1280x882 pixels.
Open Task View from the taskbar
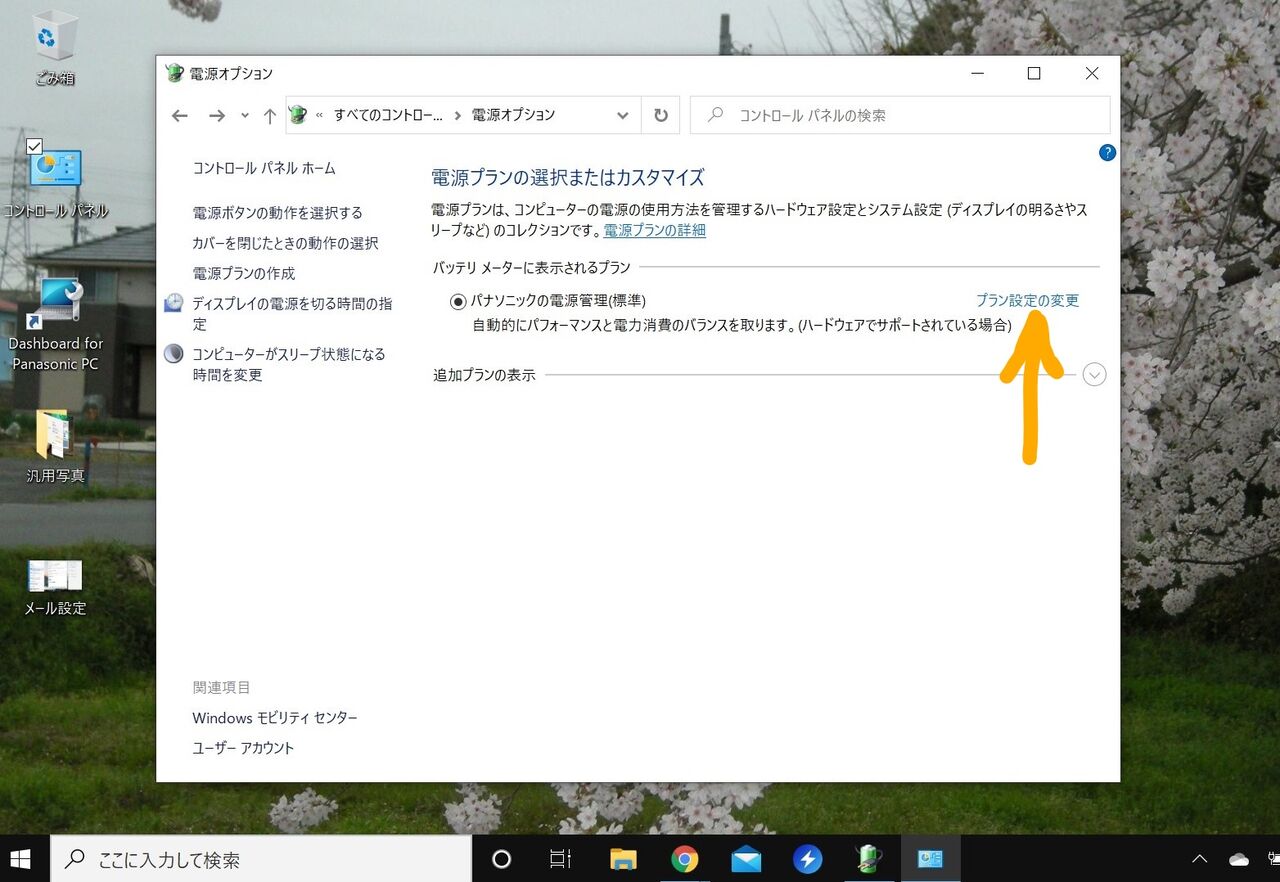pos(561,859)
